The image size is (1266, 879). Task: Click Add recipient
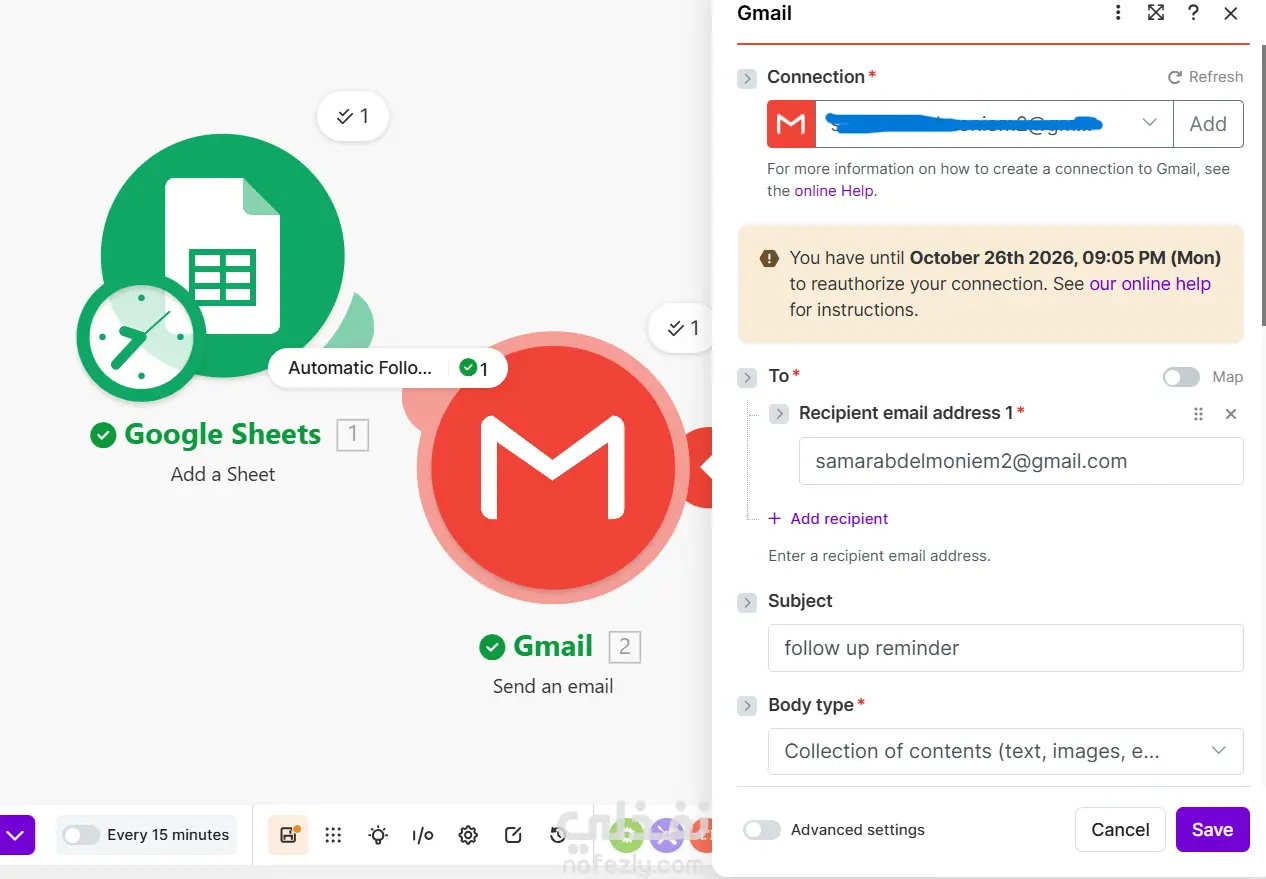828,519
